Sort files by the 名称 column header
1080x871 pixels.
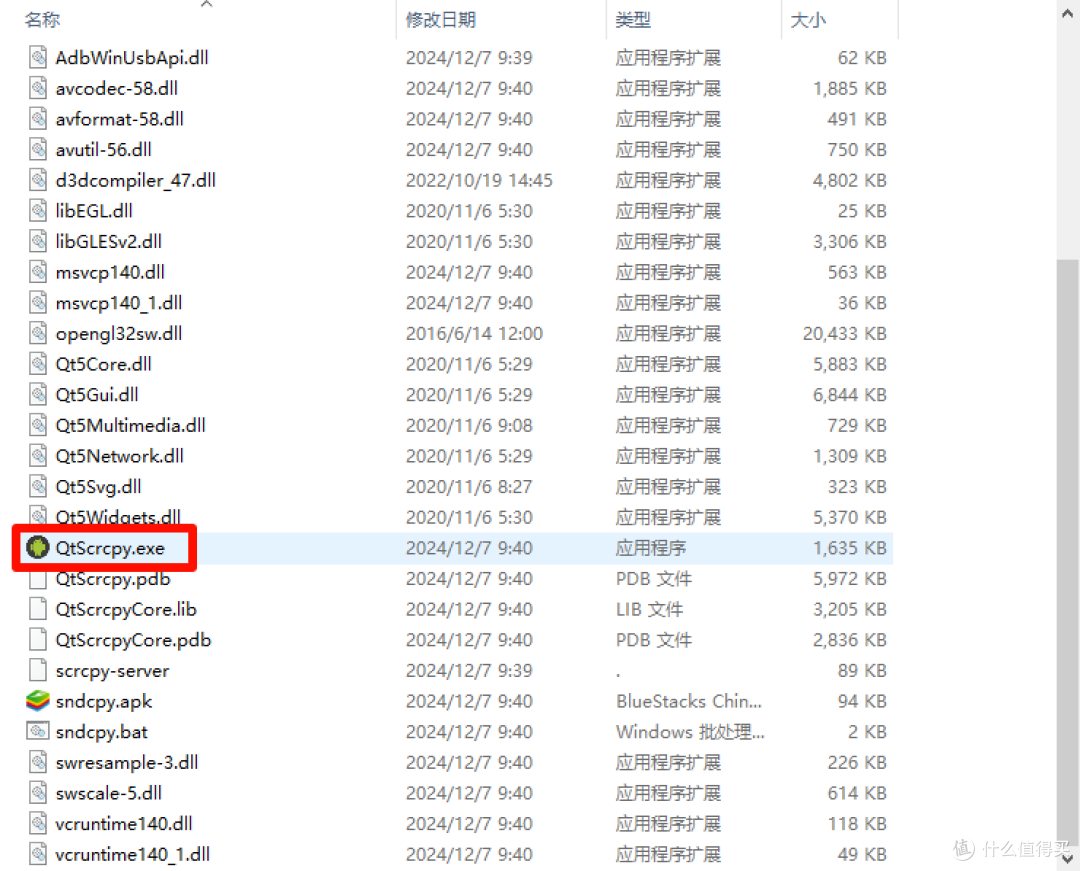coord(43,20)
